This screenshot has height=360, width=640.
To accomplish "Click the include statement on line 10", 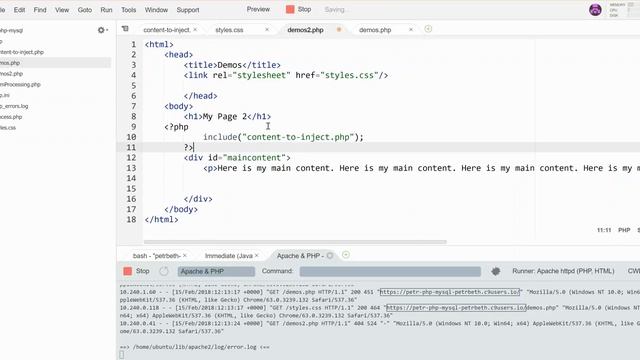I will pyautogui.click(x=283, y=137).
